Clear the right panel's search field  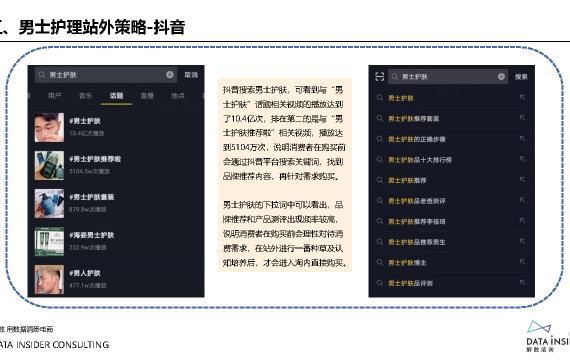pyautogui.click(x=501, y=76)
